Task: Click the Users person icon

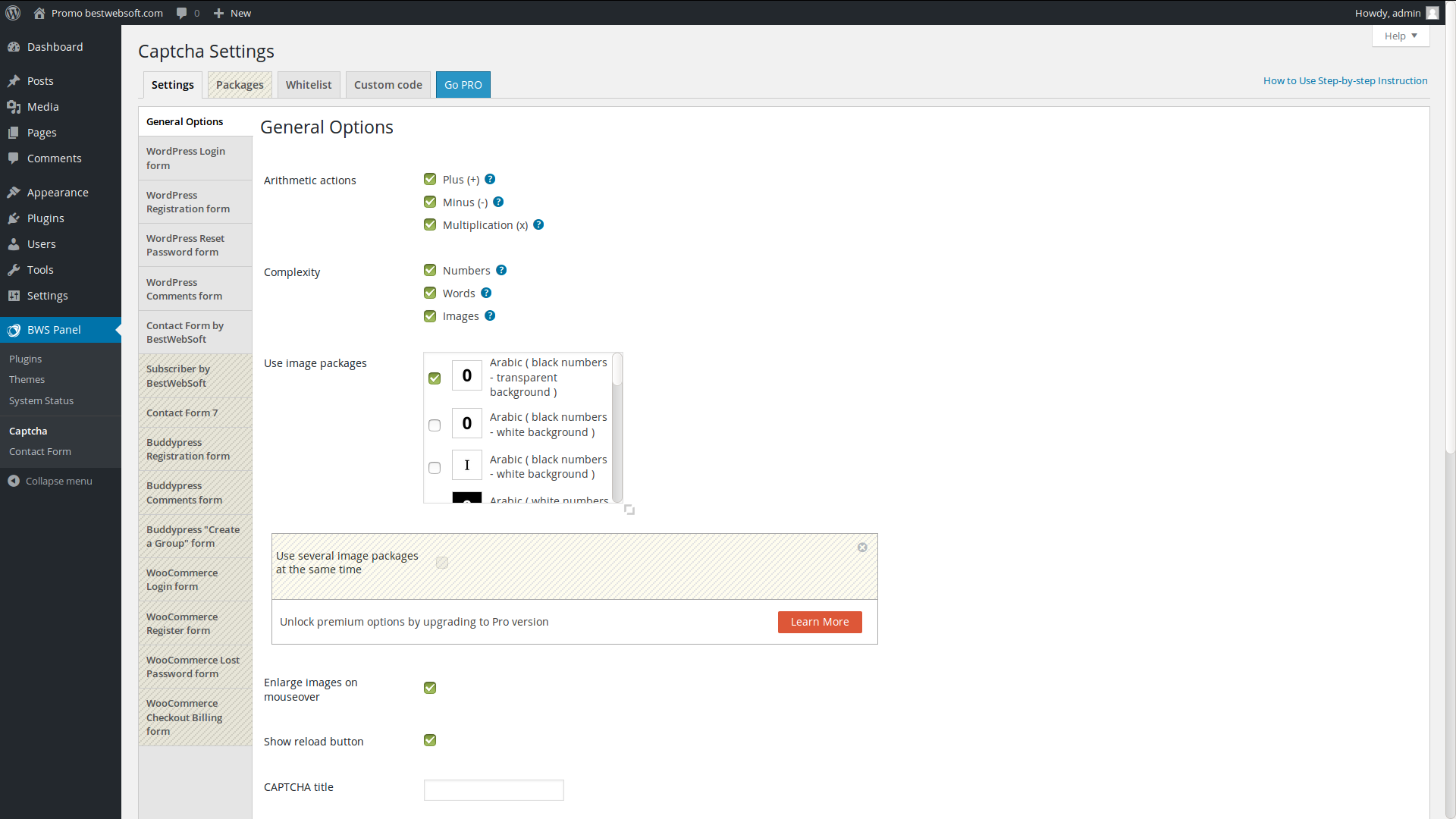Action: (14, 244)
